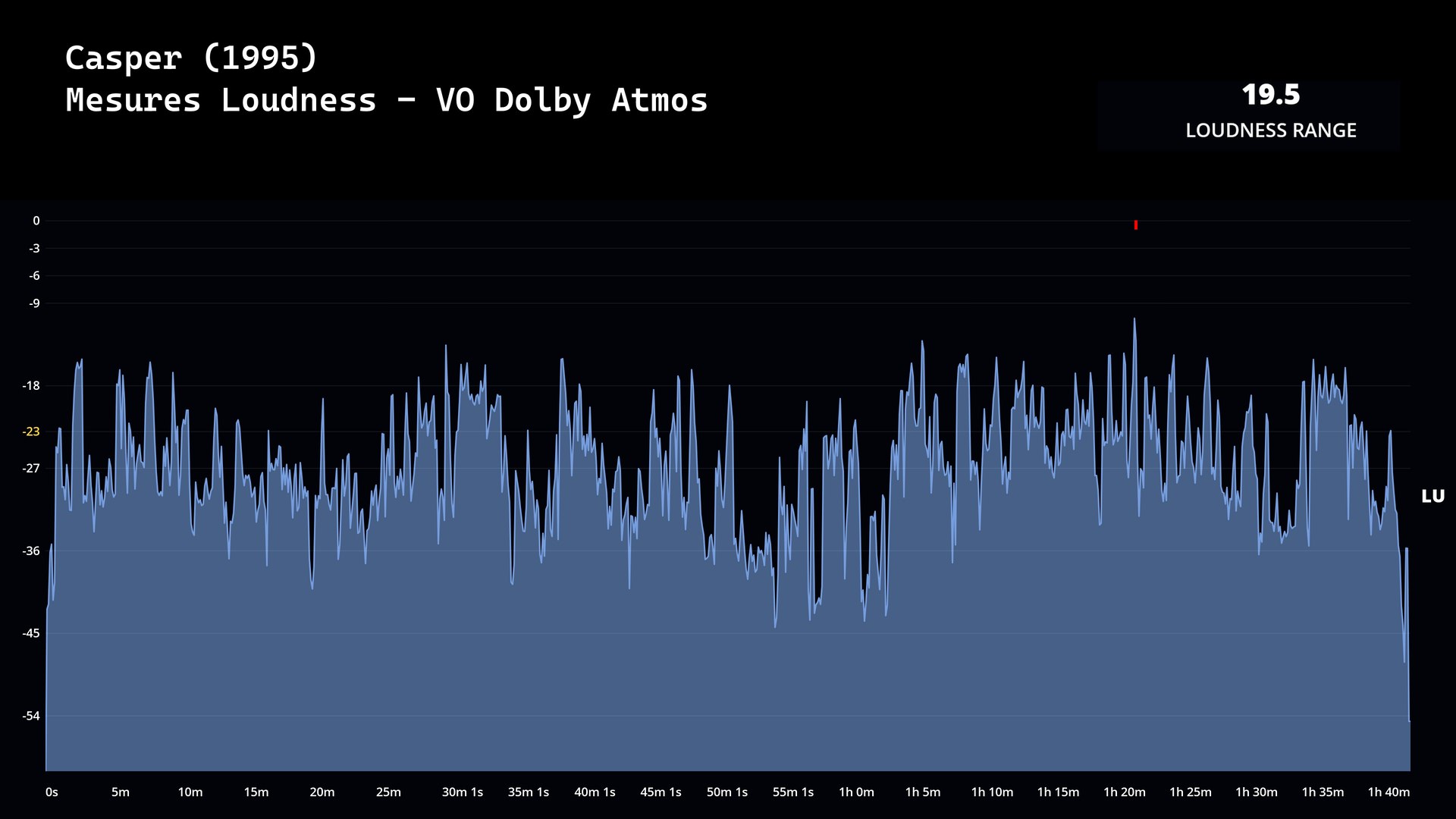Click the 'LU' unit label
Image resolution: width=1456 pixels, height=819 pixels.
[x=1432, y=497]
